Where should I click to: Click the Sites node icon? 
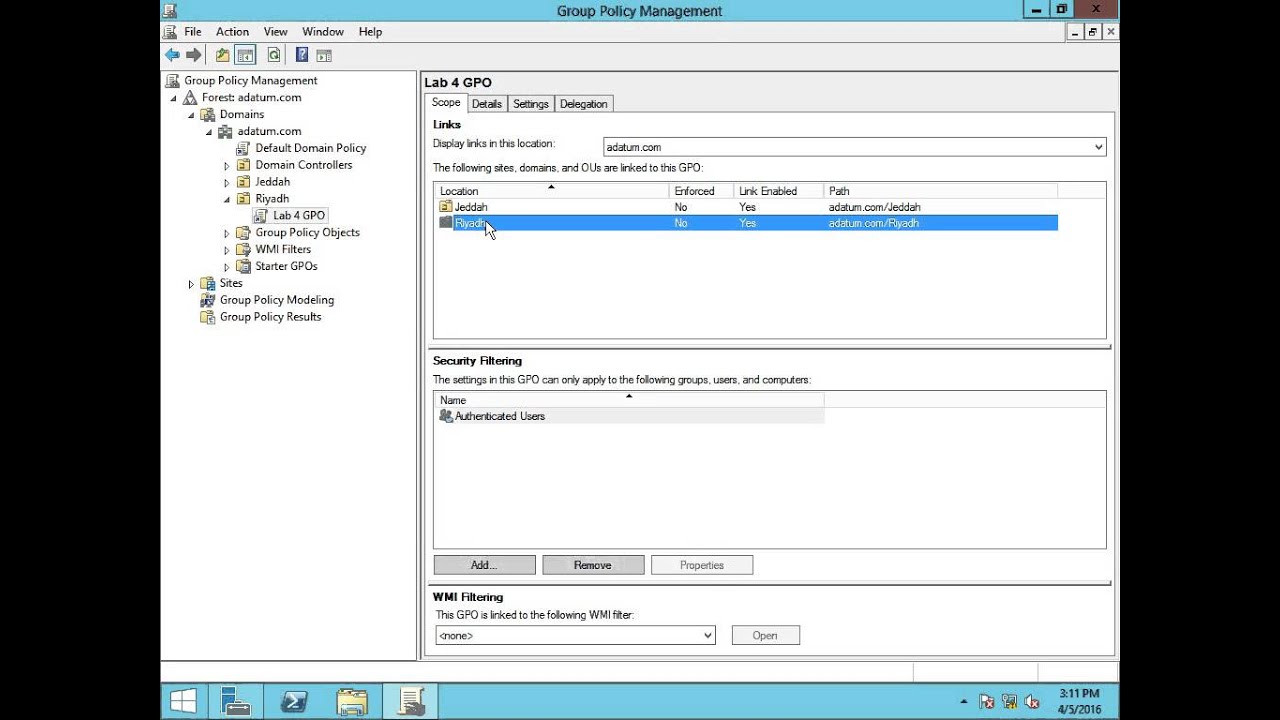[208, 283]
